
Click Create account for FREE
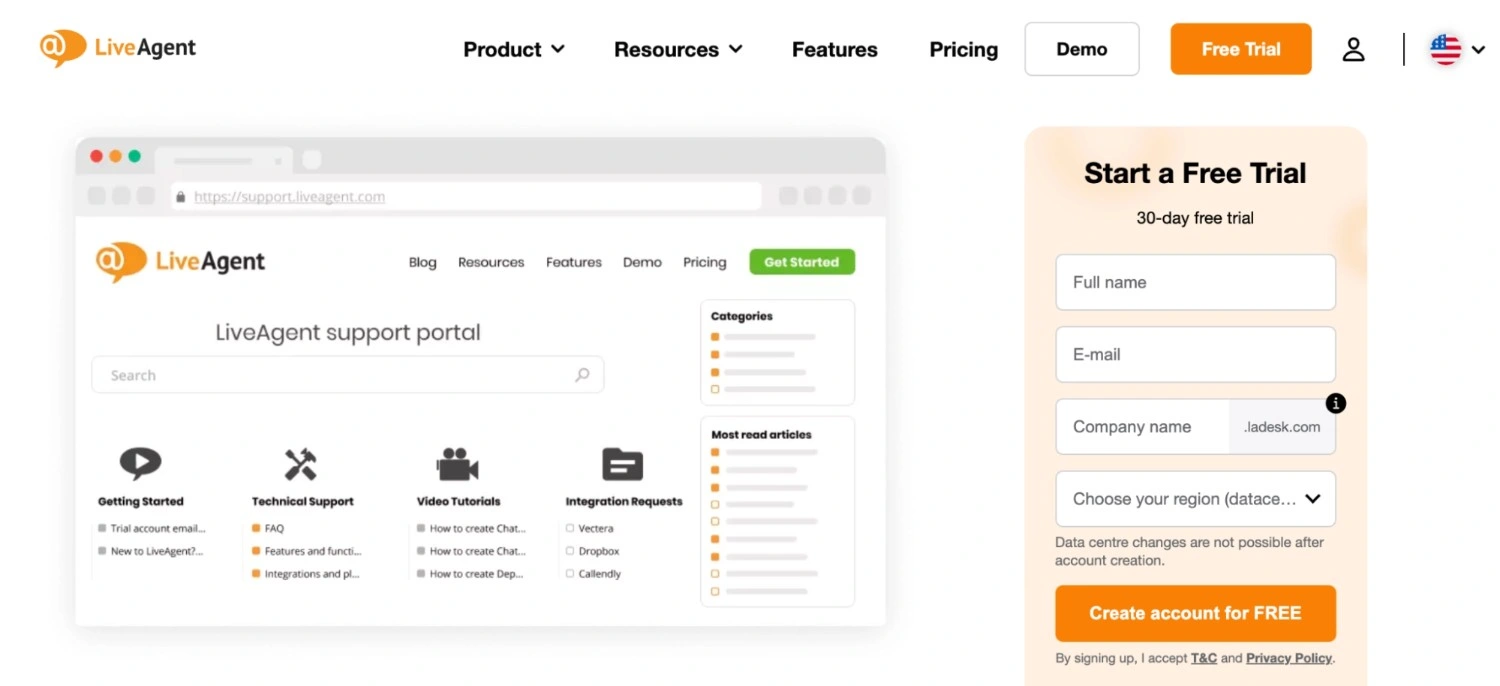tap(1195, 613)
